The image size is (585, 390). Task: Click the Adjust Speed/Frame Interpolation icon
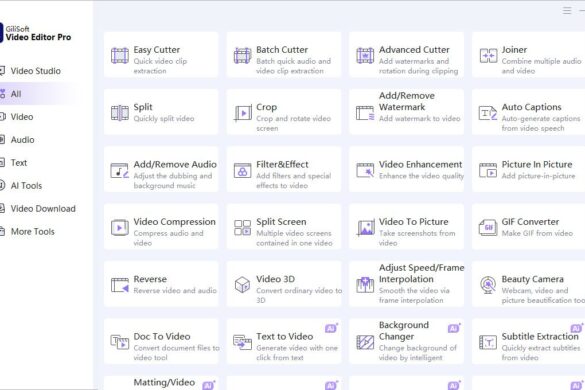(365, 285)
